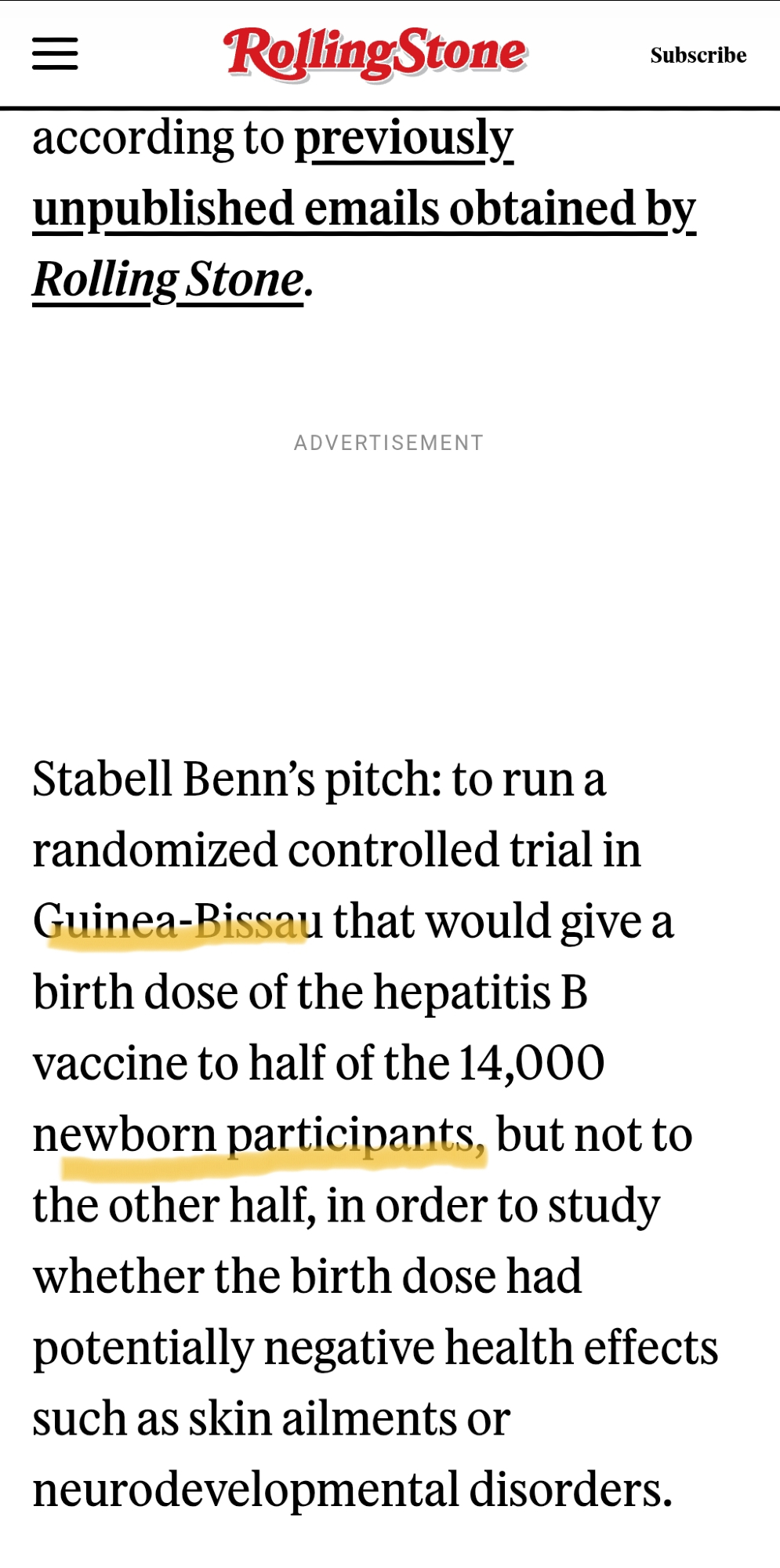The image size is (780, 1568).
Task: Click the highlighted "Guinea-Bissau" text
Action: pyautogui.click(x=178, y=922)
